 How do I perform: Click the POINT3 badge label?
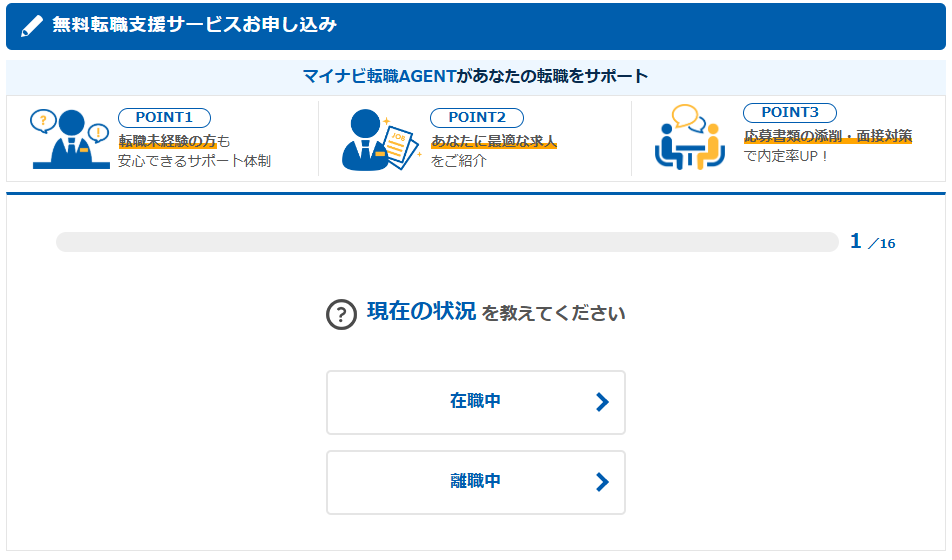(789, 113)
